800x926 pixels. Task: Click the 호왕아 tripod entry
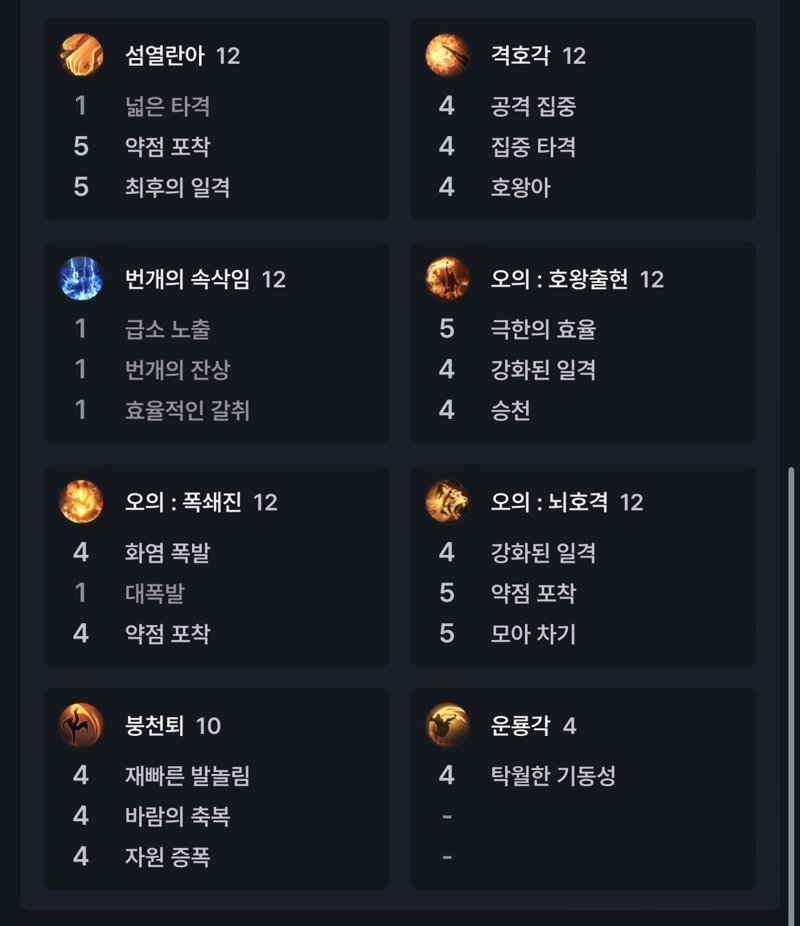[520, 187]
